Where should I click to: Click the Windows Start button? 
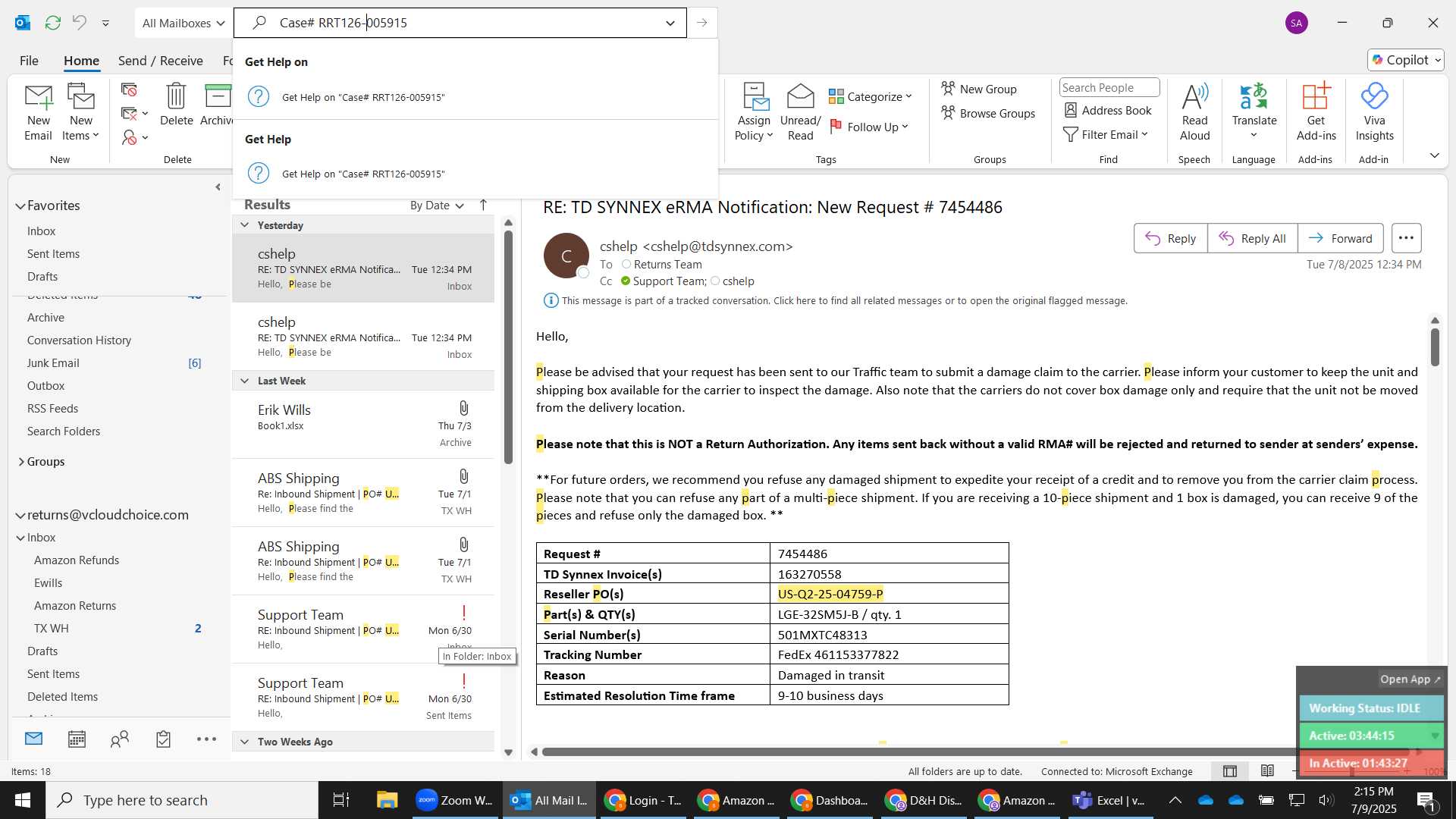point(22,800)
